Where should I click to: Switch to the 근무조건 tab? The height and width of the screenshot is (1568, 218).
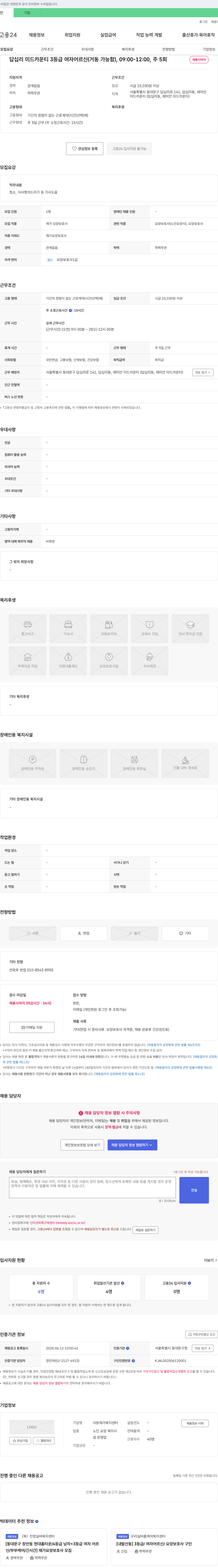tap(47, 49)
